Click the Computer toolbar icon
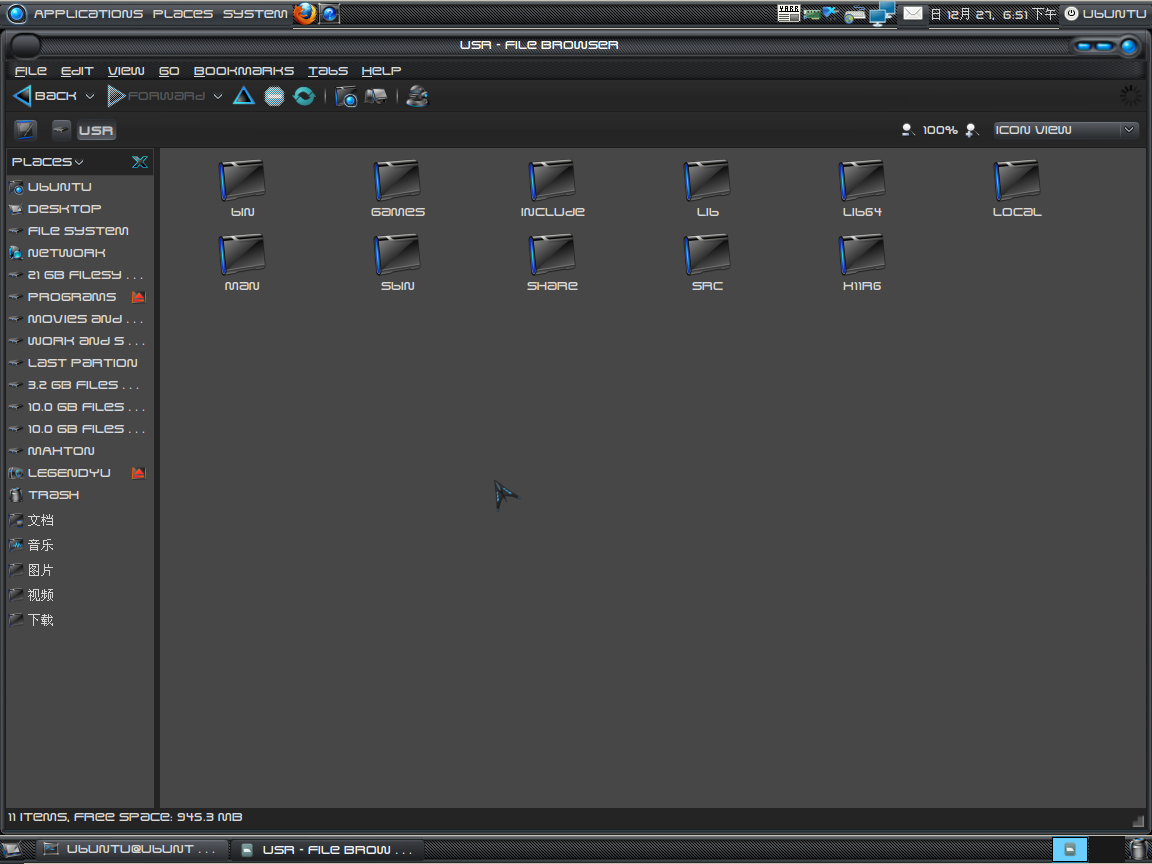The height and width of the screenshot is (864, 1152). click(x=376, y=96)
